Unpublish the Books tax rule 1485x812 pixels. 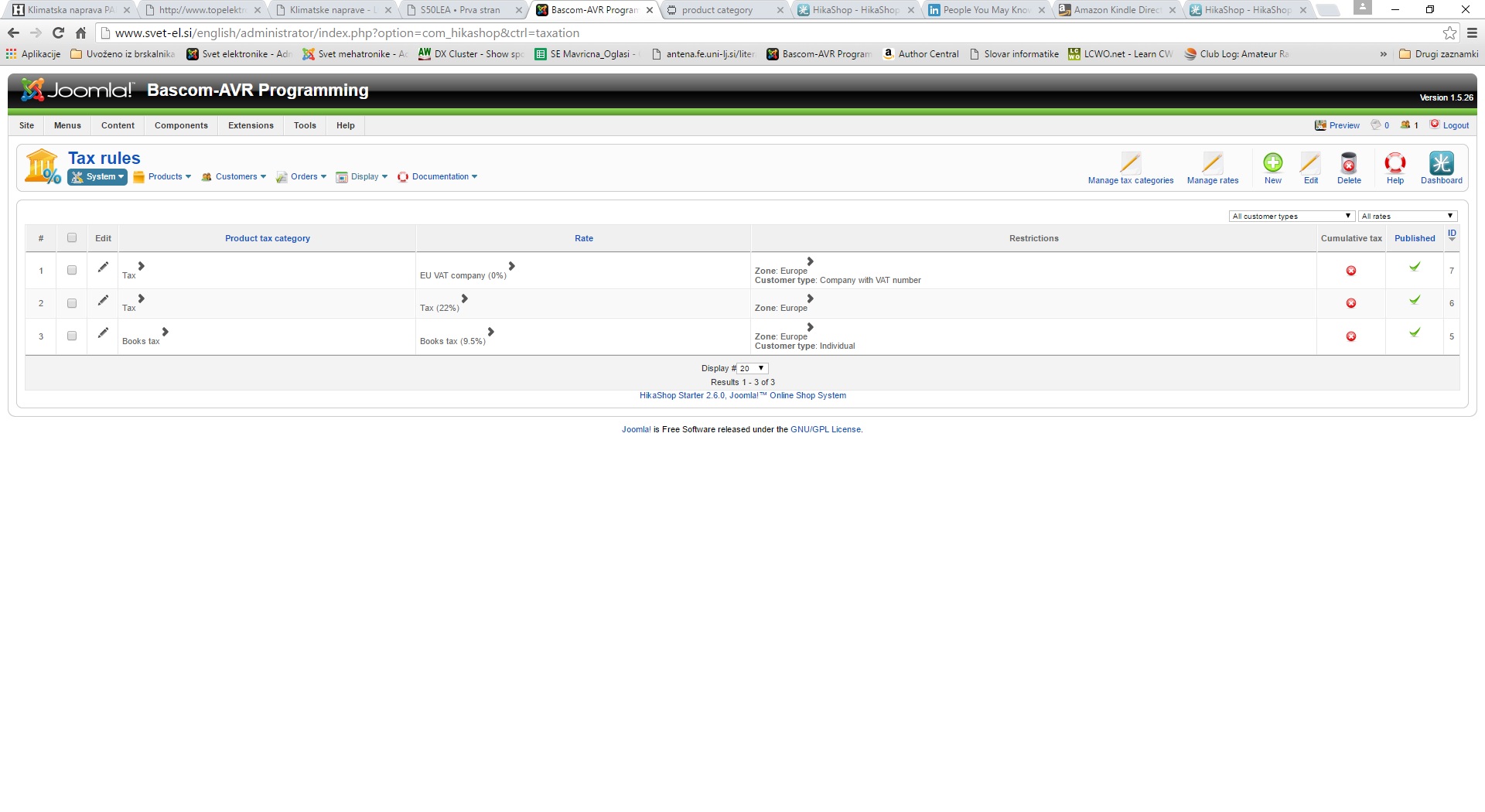(1415, 333)
